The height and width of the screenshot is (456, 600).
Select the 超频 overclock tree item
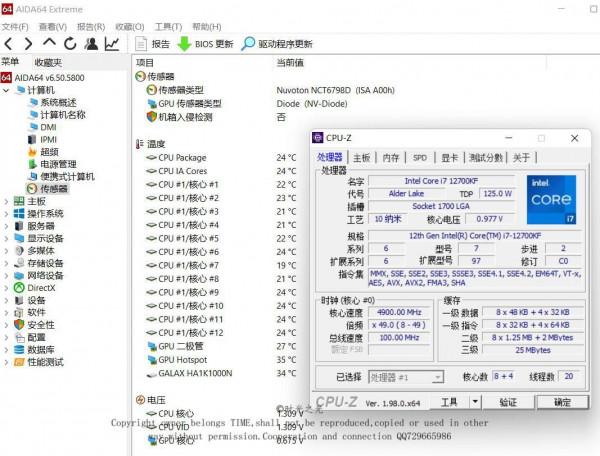(x=49, y=152)
